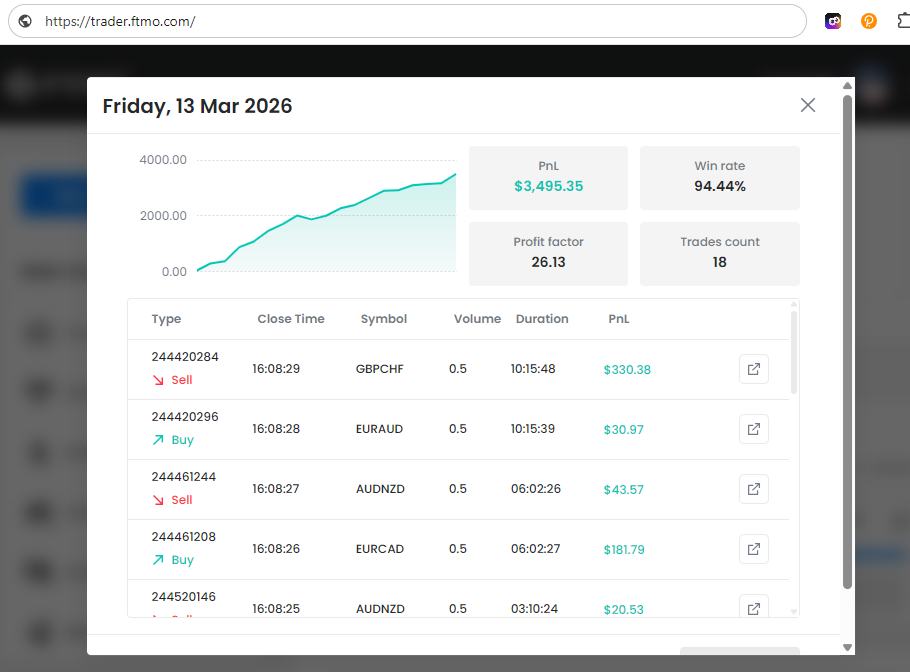Image resolution: width=910 pixels, height=672 pixels.
Task: Click the Trades count 18 card
Action: click(720, 254)
